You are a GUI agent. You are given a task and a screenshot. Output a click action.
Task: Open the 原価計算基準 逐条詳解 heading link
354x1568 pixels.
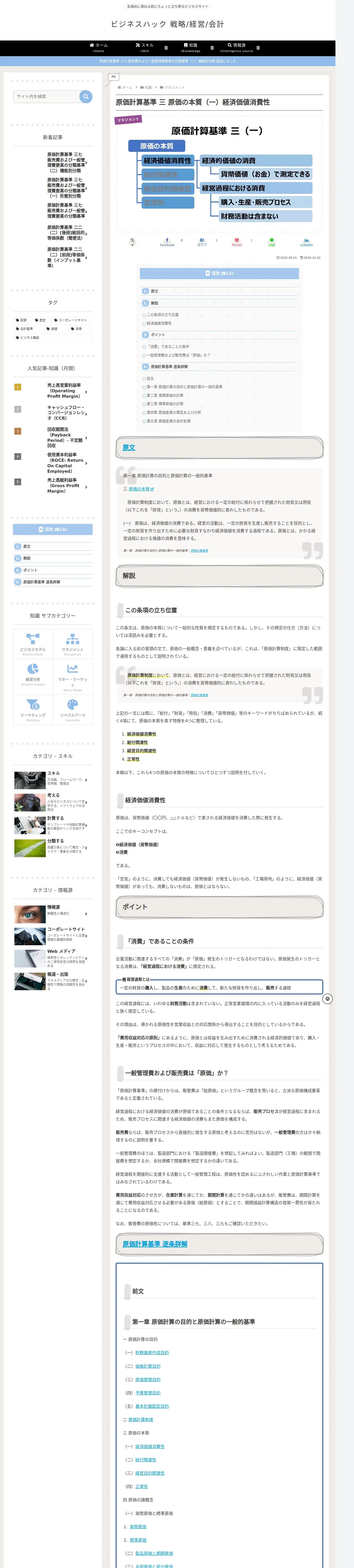[x=155, y=1244]
